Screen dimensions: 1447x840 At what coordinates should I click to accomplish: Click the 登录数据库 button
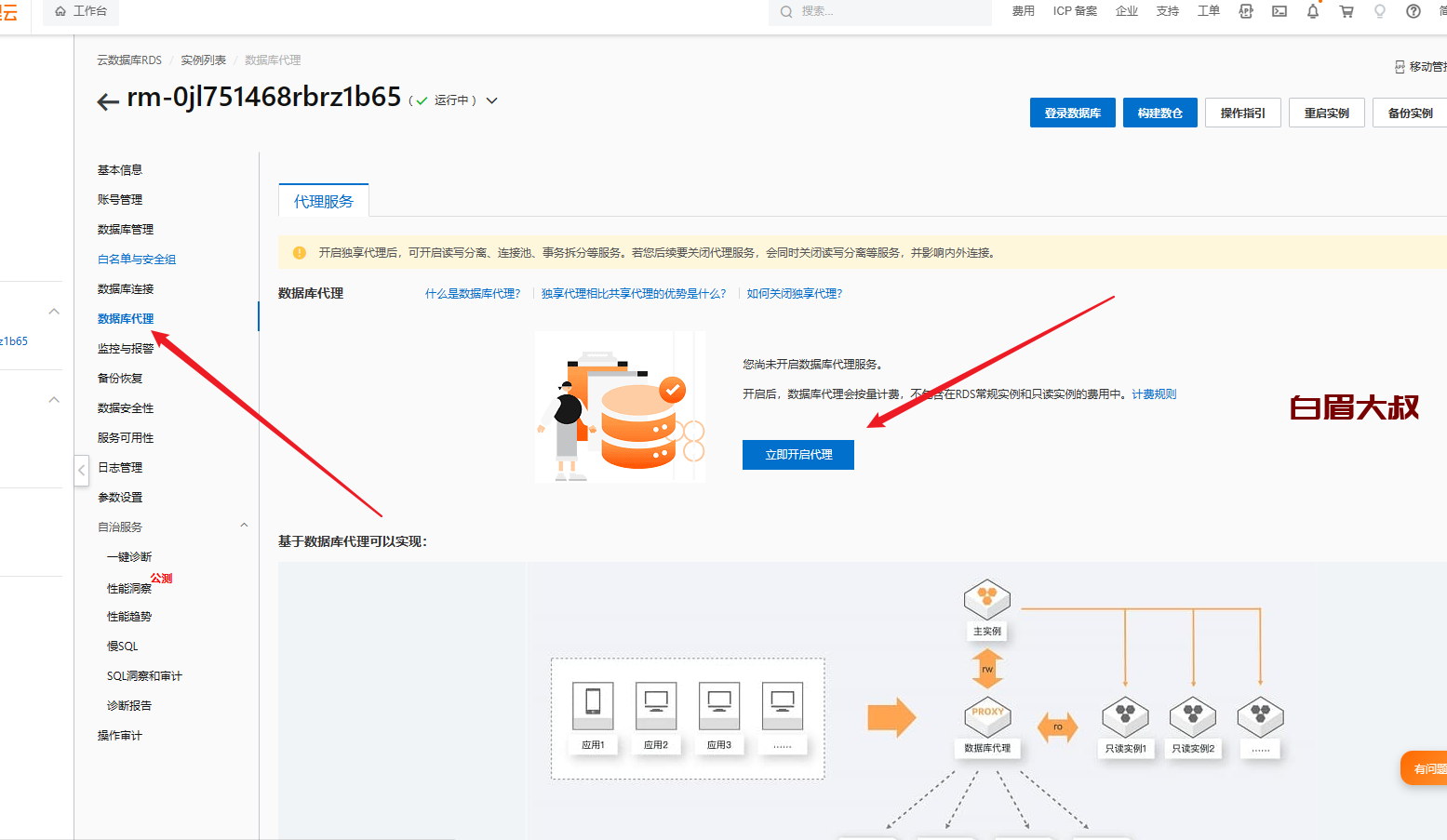tap(1073, 113)
